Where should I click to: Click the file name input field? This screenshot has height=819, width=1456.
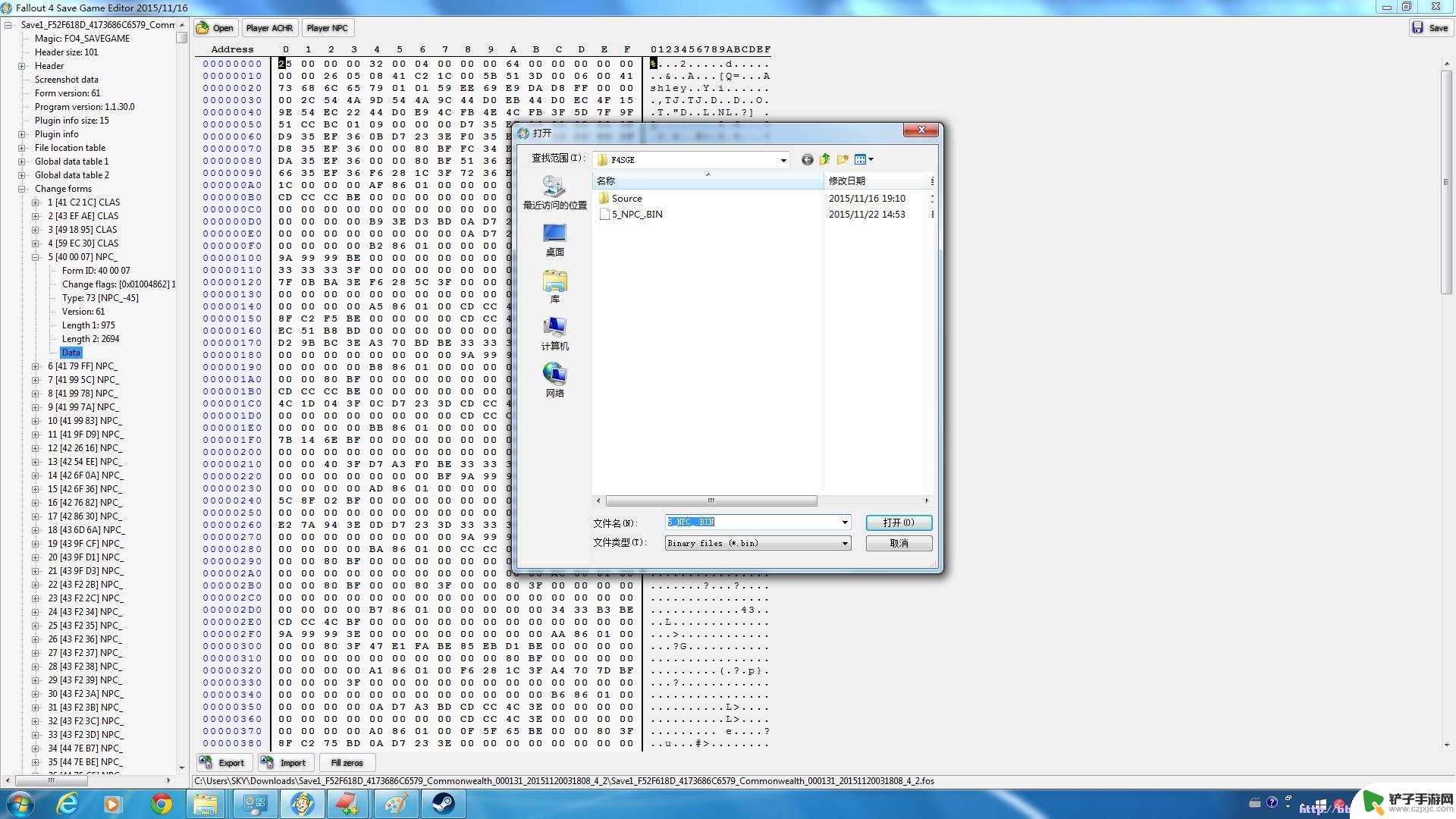coord(752,522)
